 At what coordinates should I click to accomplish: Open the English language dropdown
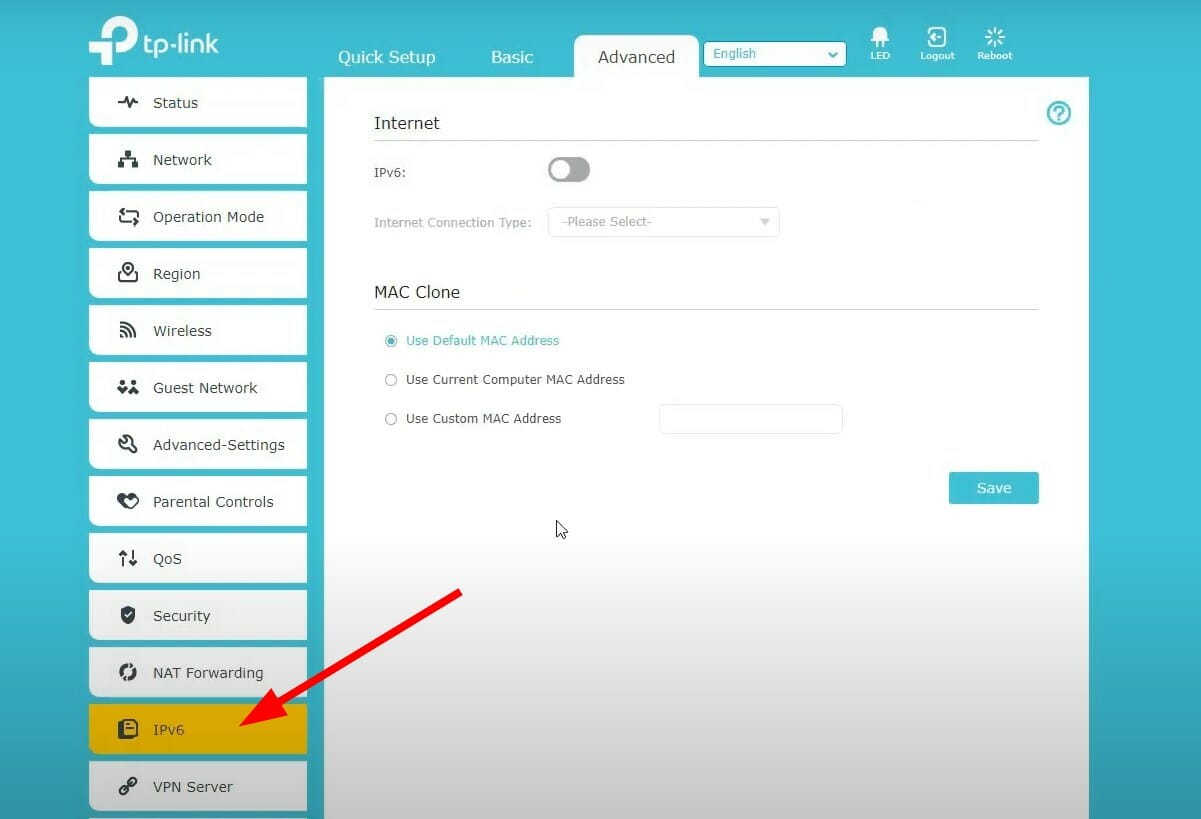pos(775,54)
